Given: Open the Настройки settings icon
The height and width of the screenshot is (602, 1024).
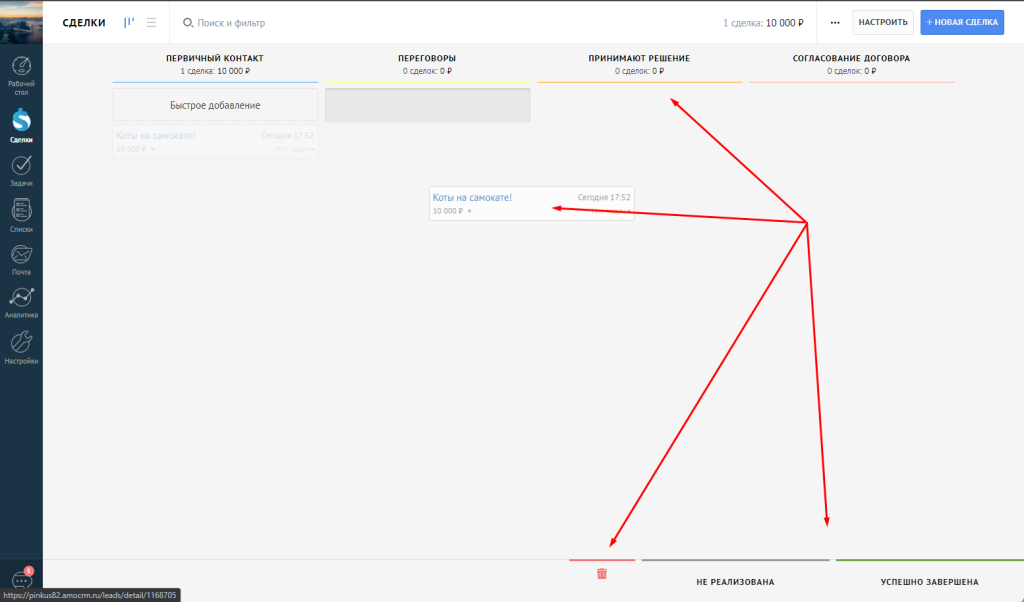Looking at the screenshot, I should click(x=21, y=343).
